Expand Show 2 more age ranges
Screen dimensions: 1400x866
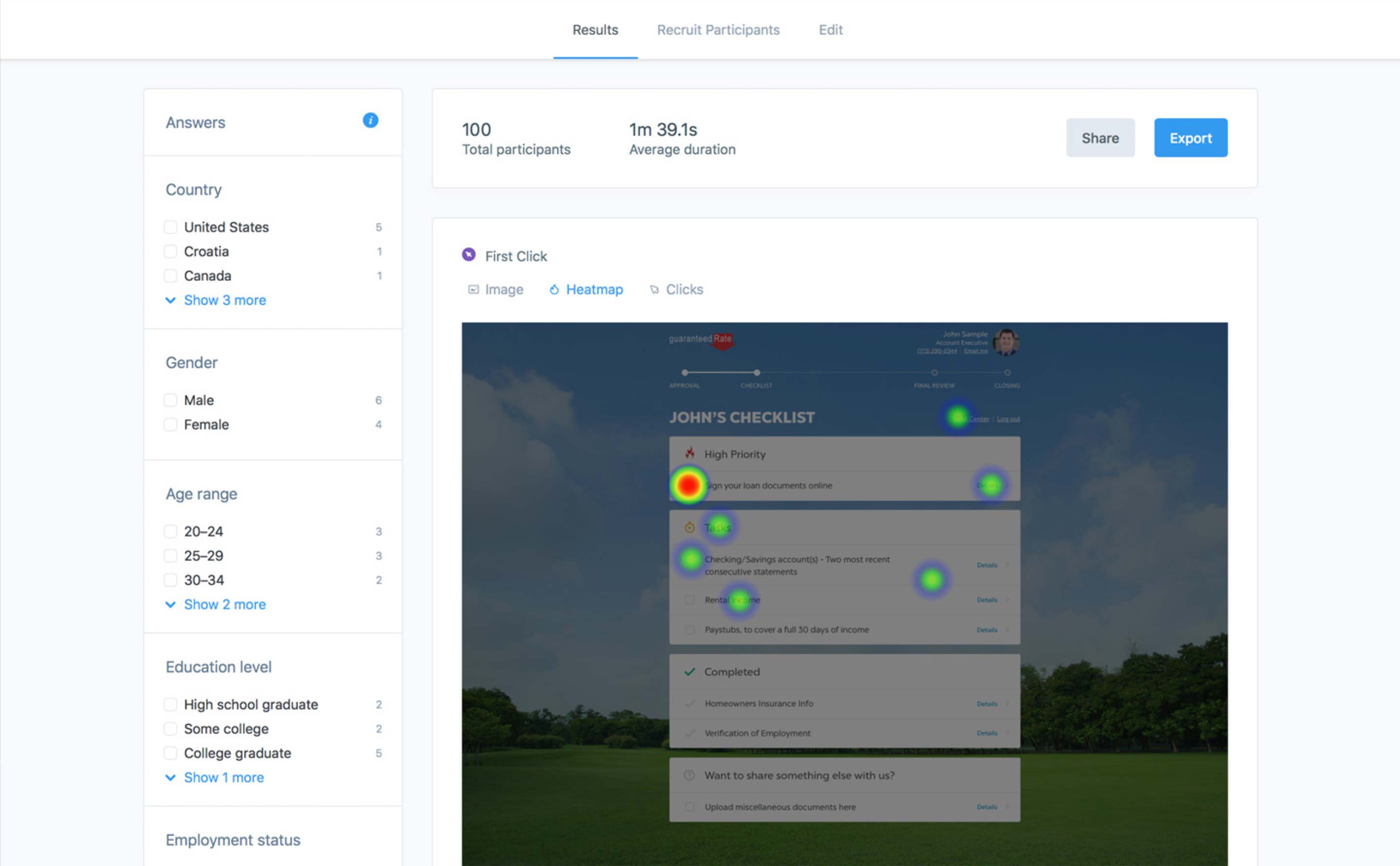pyautogui.click(x=216, y=604)
